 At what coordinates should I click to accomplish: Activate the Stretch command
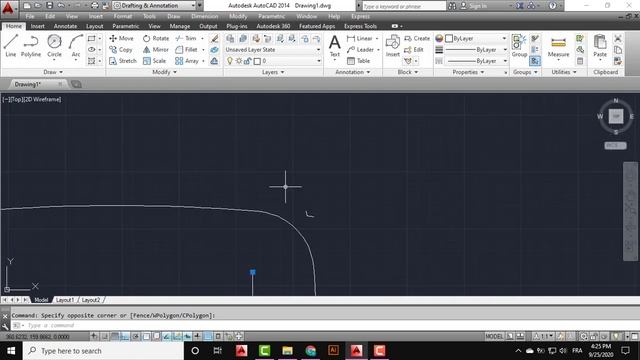(123, 61)
